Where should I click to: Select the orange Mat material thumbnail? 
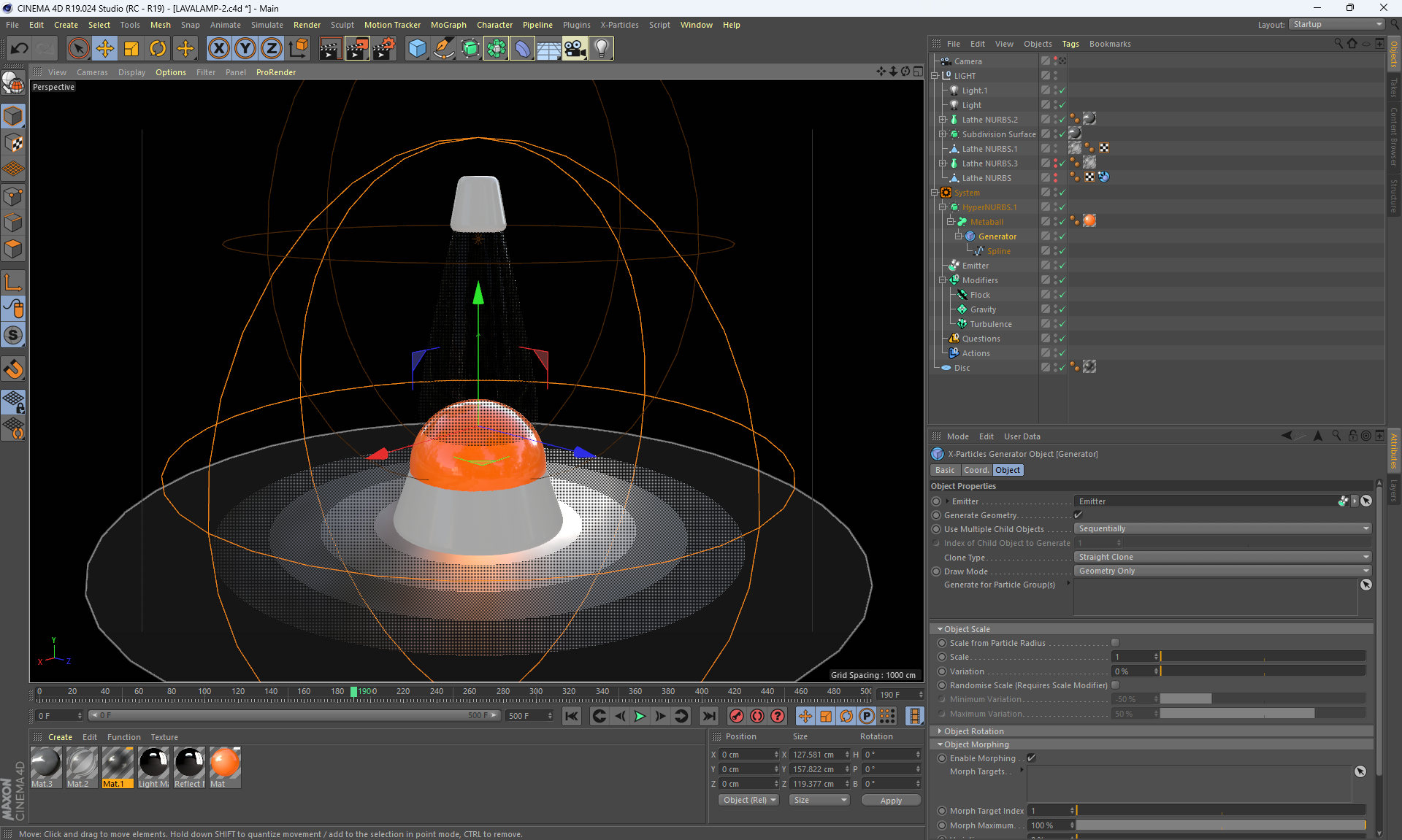(x=225, y=763)
